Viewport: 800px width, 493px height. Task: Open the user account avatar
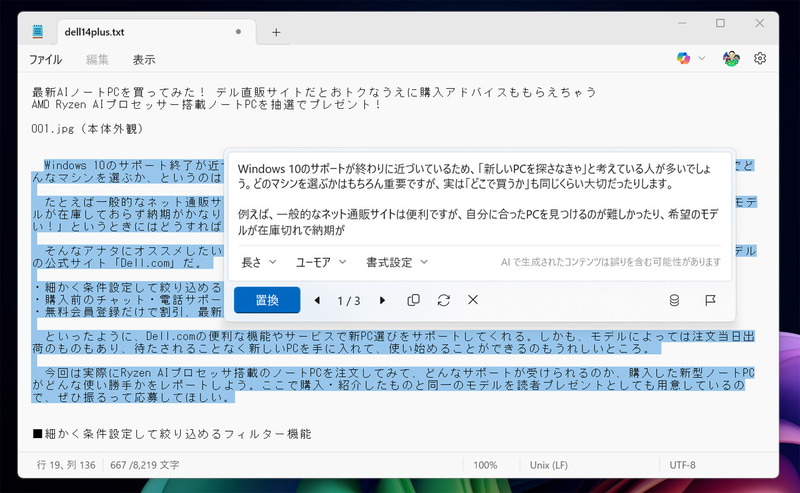[x=731, y=58]
